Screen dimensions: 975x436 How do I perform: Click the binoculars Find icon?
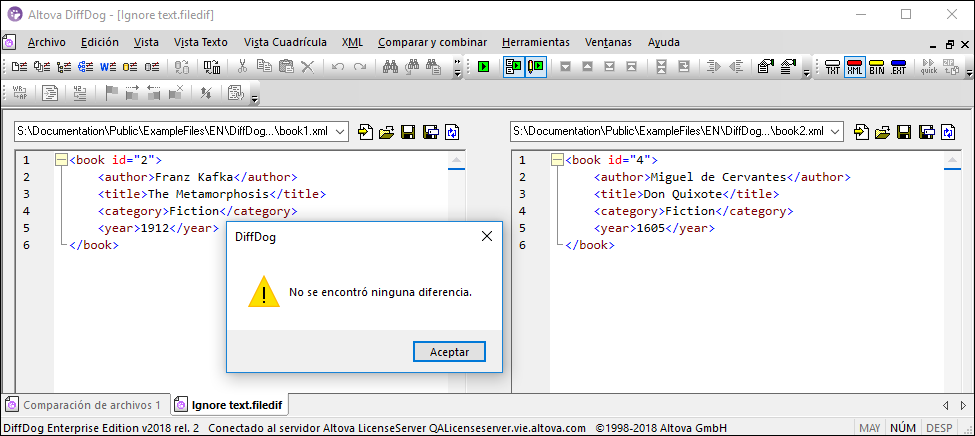pos(391,67)
